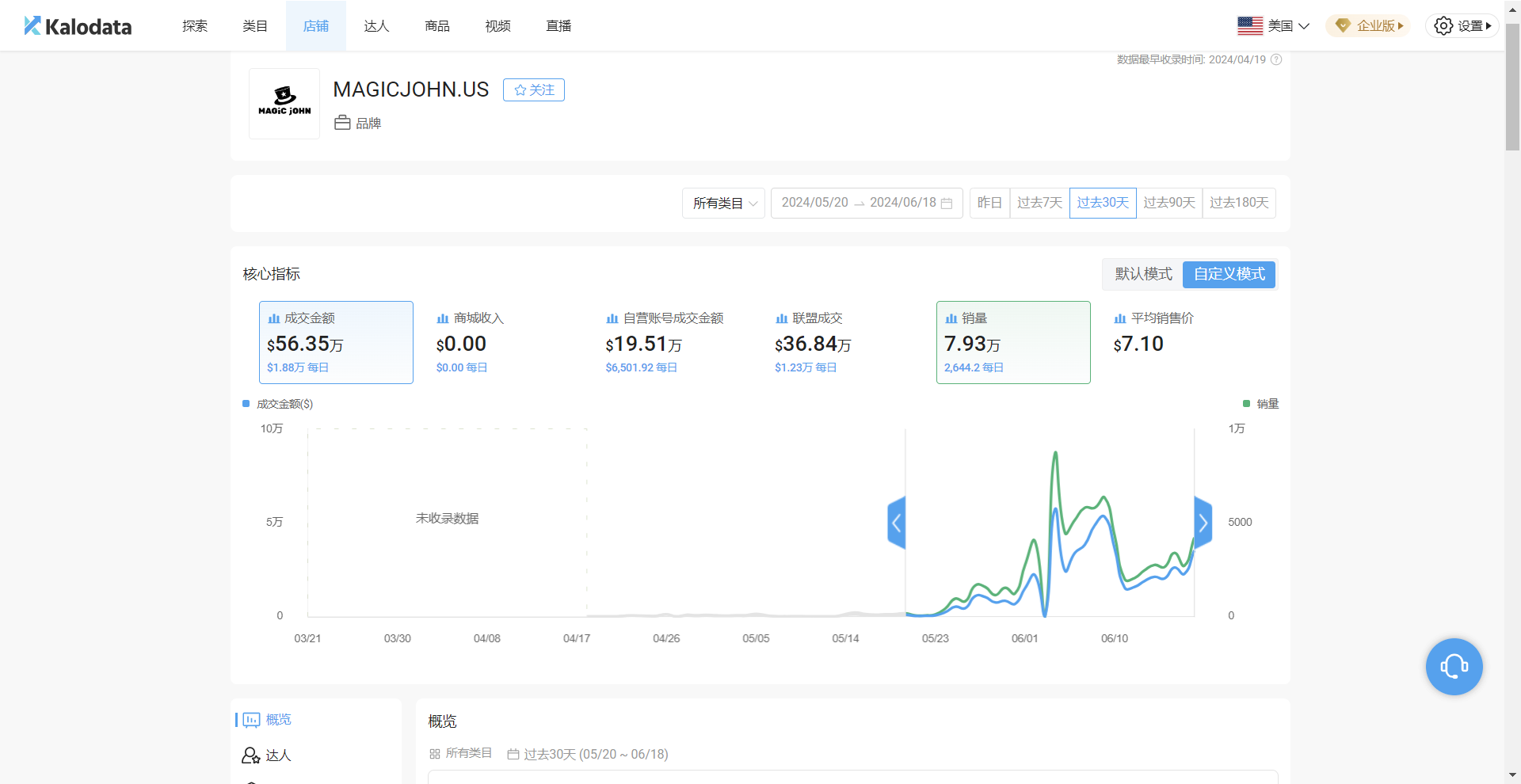Click the right chart range handle arrow
The image size is (1521, 784).
(x=1203, y=523)
